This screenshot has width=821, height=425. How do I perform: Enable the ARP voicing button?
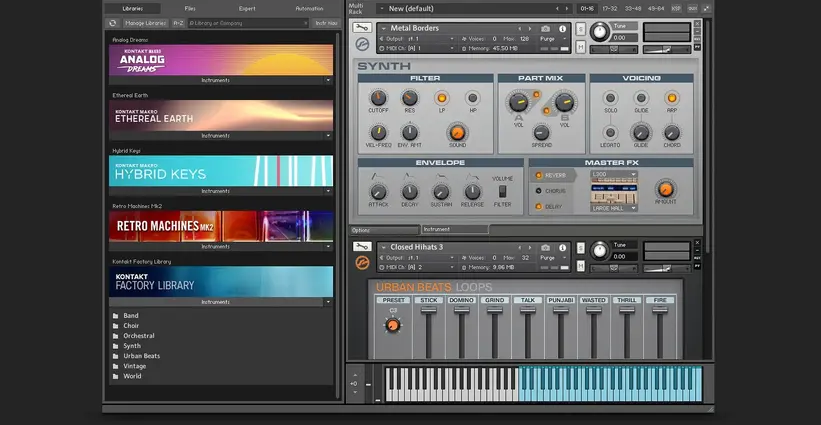pos(671,98)
